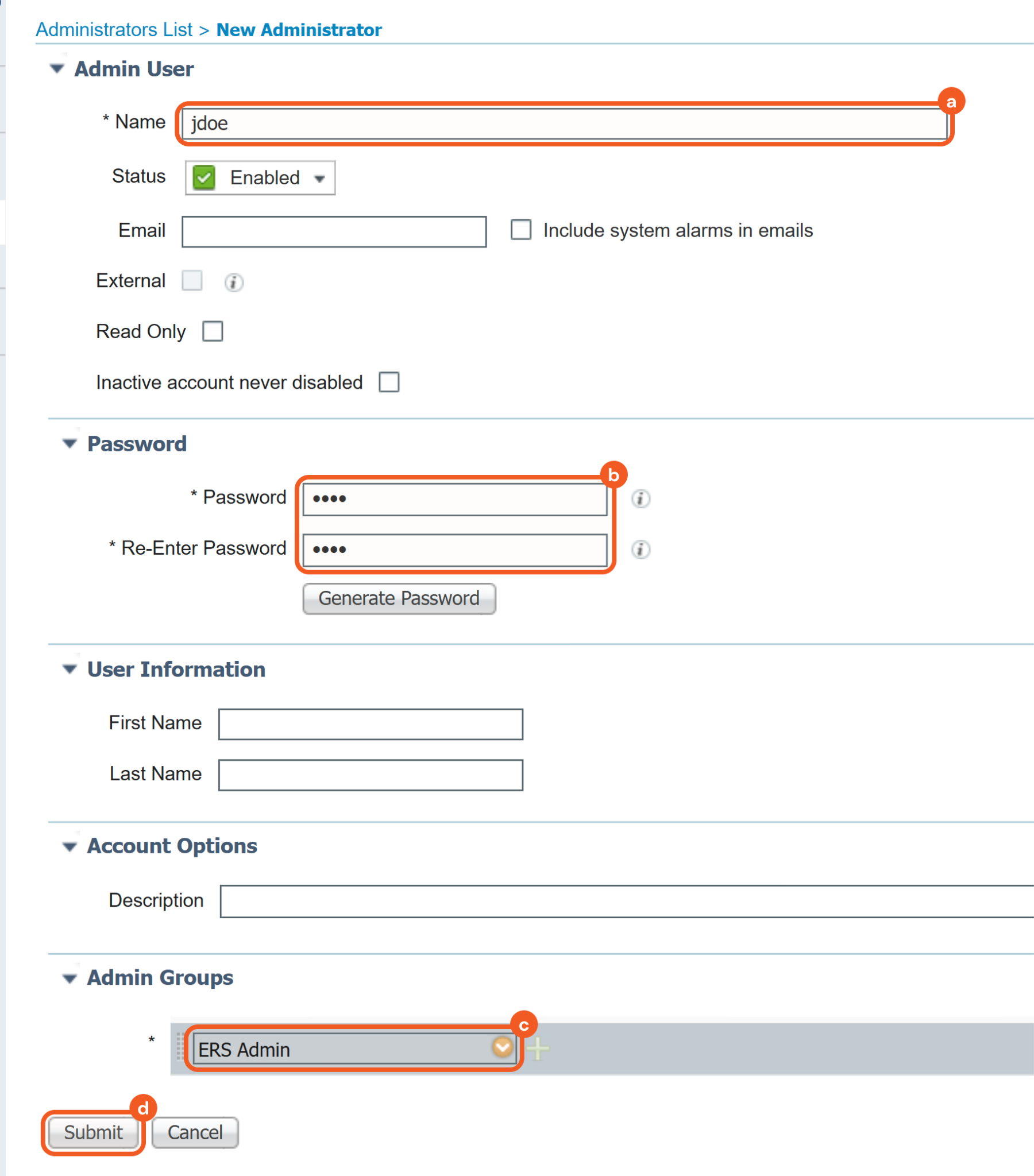Screen dimensions: 1034x1176
Task: Submit the new administrator form
Action: (x=93, y=1132)
